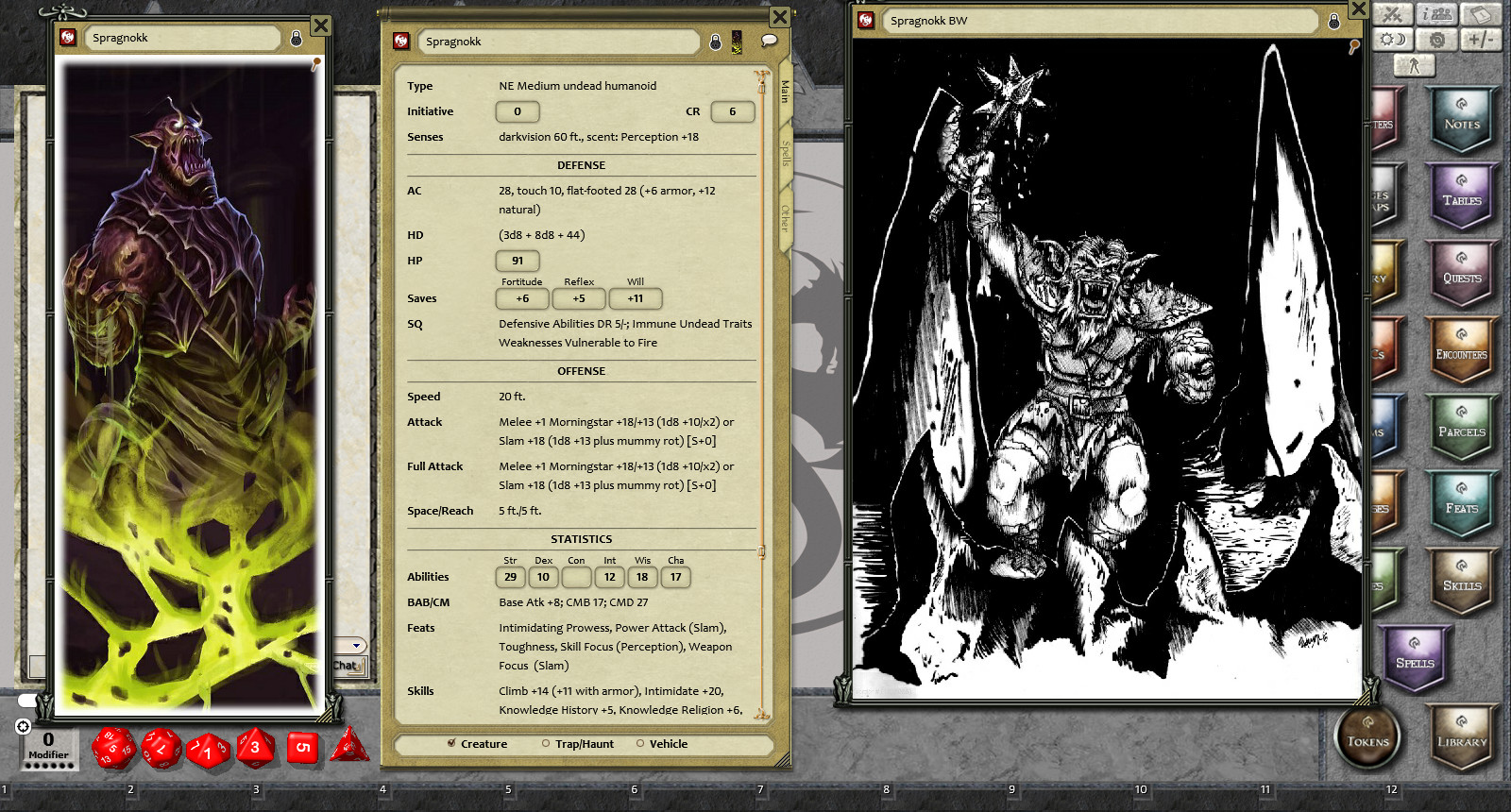The width and height of the screenshot is (1511, 812).
Task: Click the Initiative value field
Action: click(518, 111)
